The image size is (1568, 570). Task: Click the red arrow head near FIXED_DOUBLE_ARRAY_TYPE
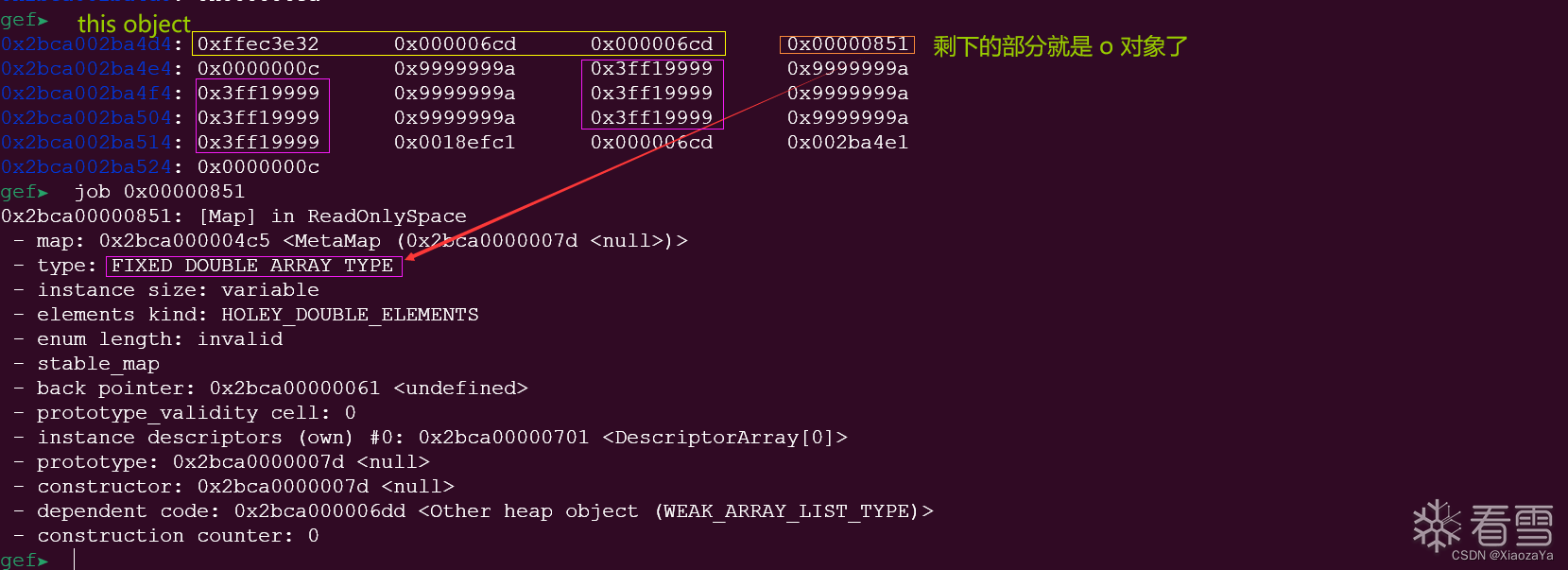click(411, 256)
